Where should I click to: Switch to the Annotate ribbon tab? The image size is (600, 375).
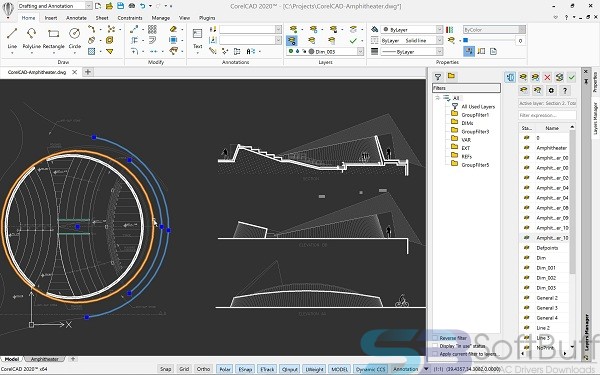click(x=77, y=18)
